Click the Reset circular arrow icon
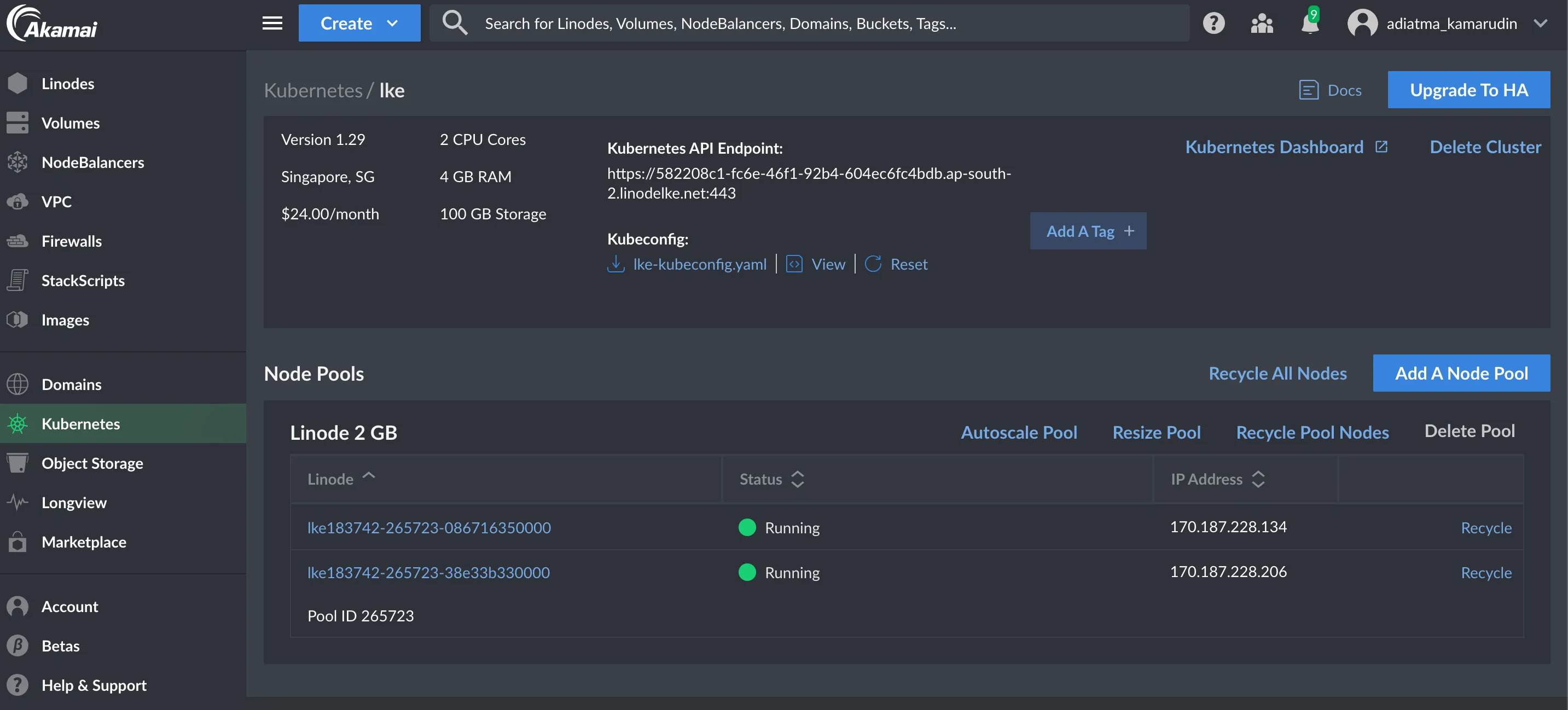 pyautogui.click(x=873, y=264)
